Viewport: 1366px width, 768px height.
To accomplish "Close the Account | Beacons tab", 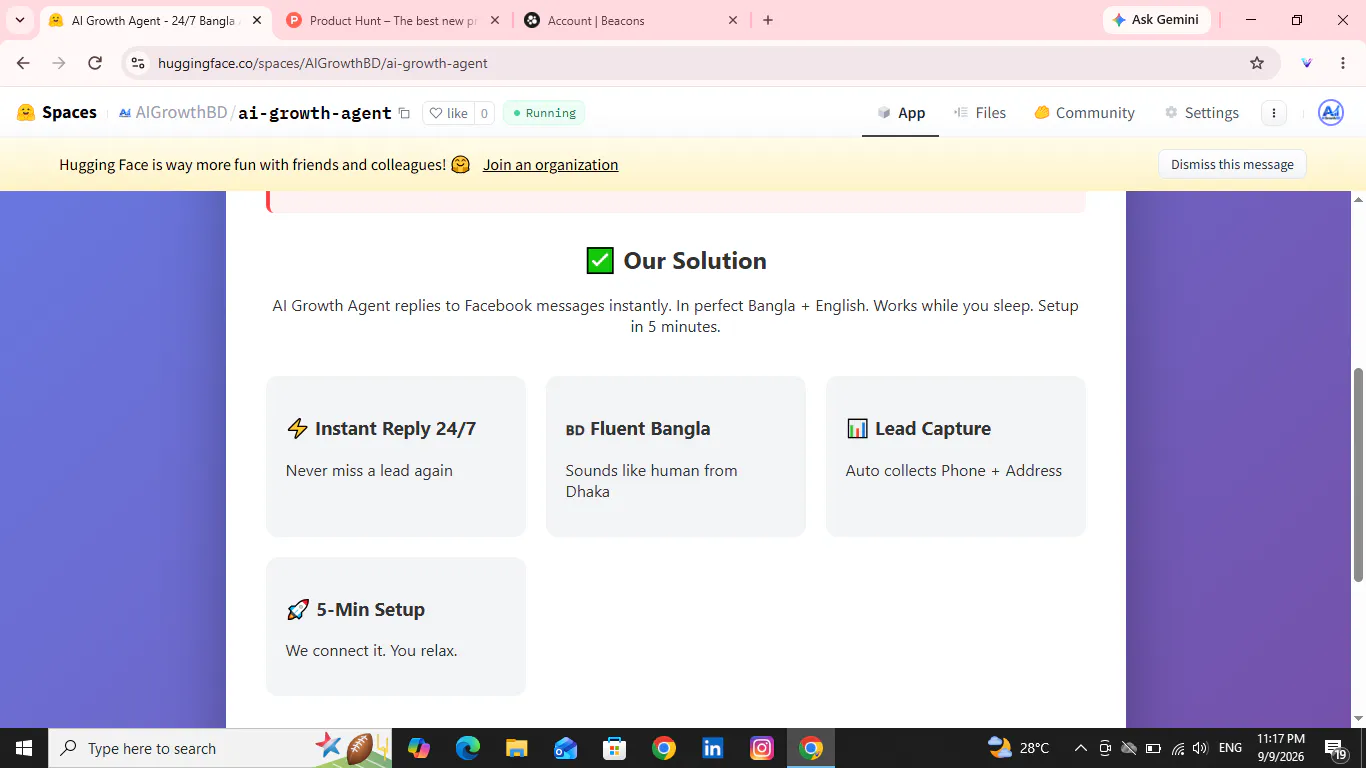I will coord(733,20).
